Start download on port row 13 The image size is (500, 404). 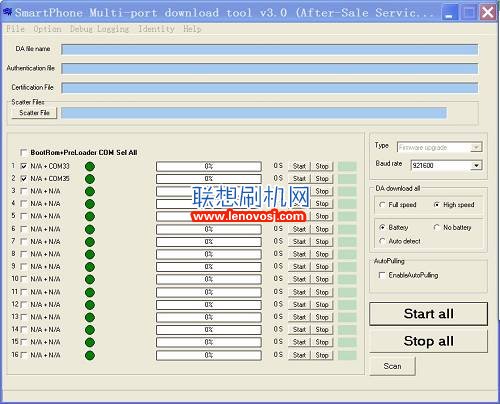[299, 317]
